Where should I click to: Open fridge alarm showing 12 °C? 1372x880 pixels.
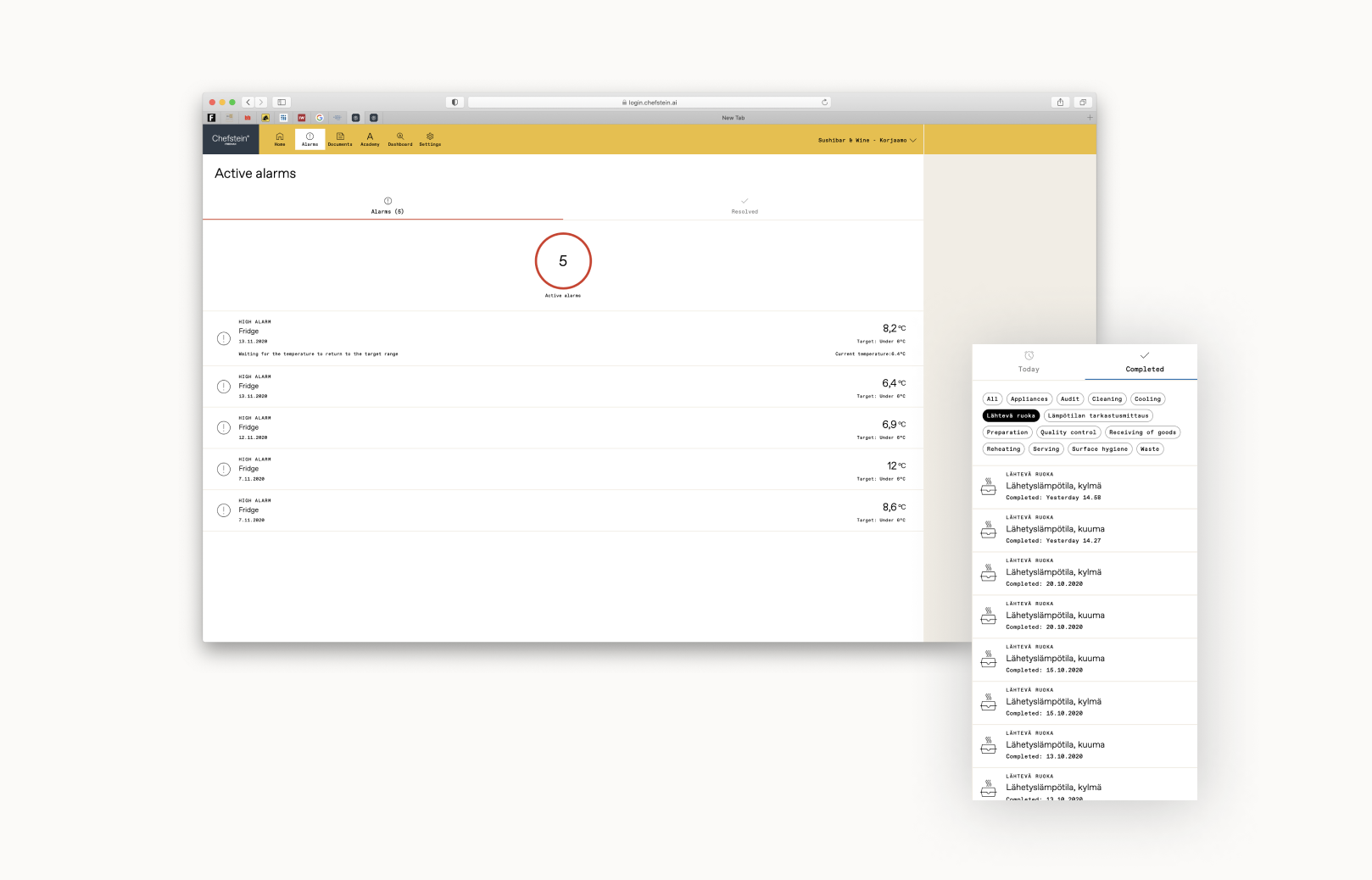pyautogui.click(x=563, y=469)
